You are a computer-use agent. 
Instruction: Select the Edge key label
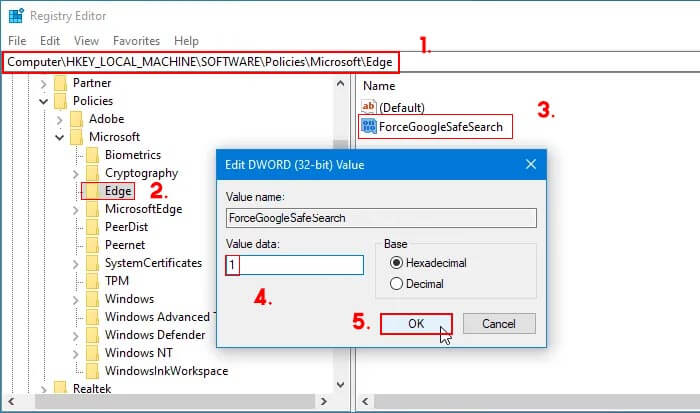118,191
